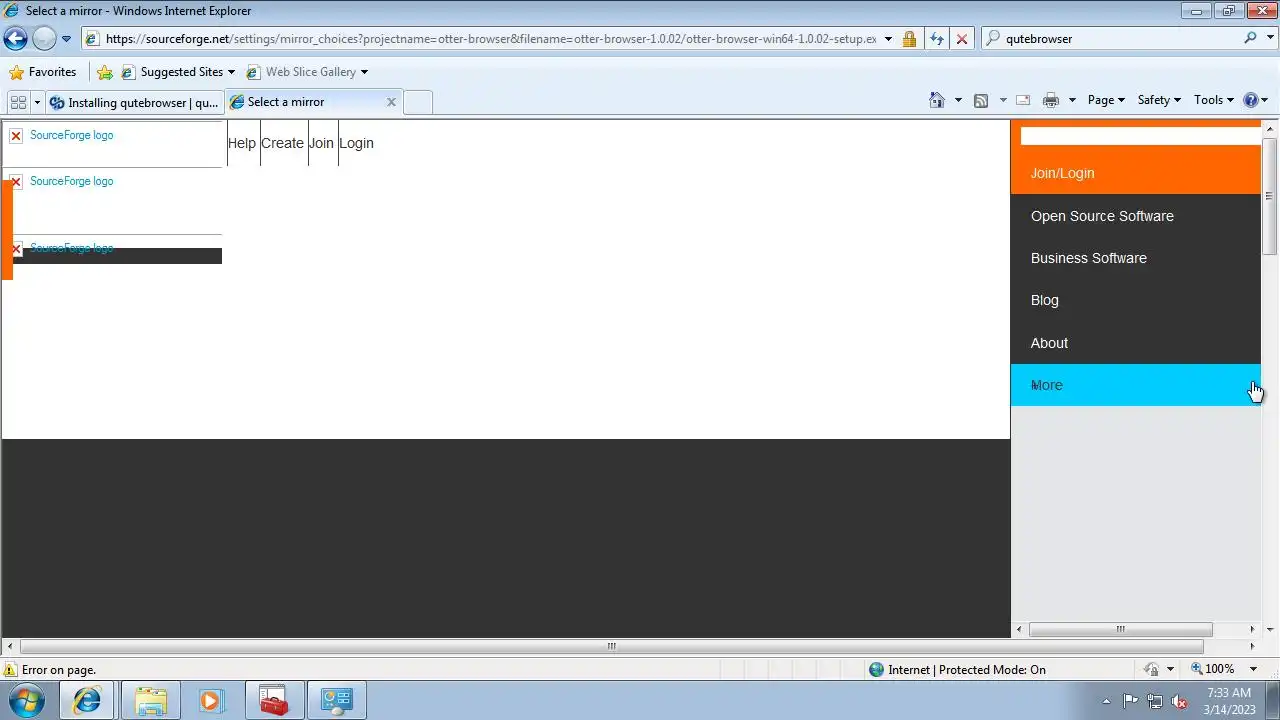Image resolution: width=1280 pixels, height=720 pixels.
Task: Click the Login link on the page
Action: click(x=356, y=143)
